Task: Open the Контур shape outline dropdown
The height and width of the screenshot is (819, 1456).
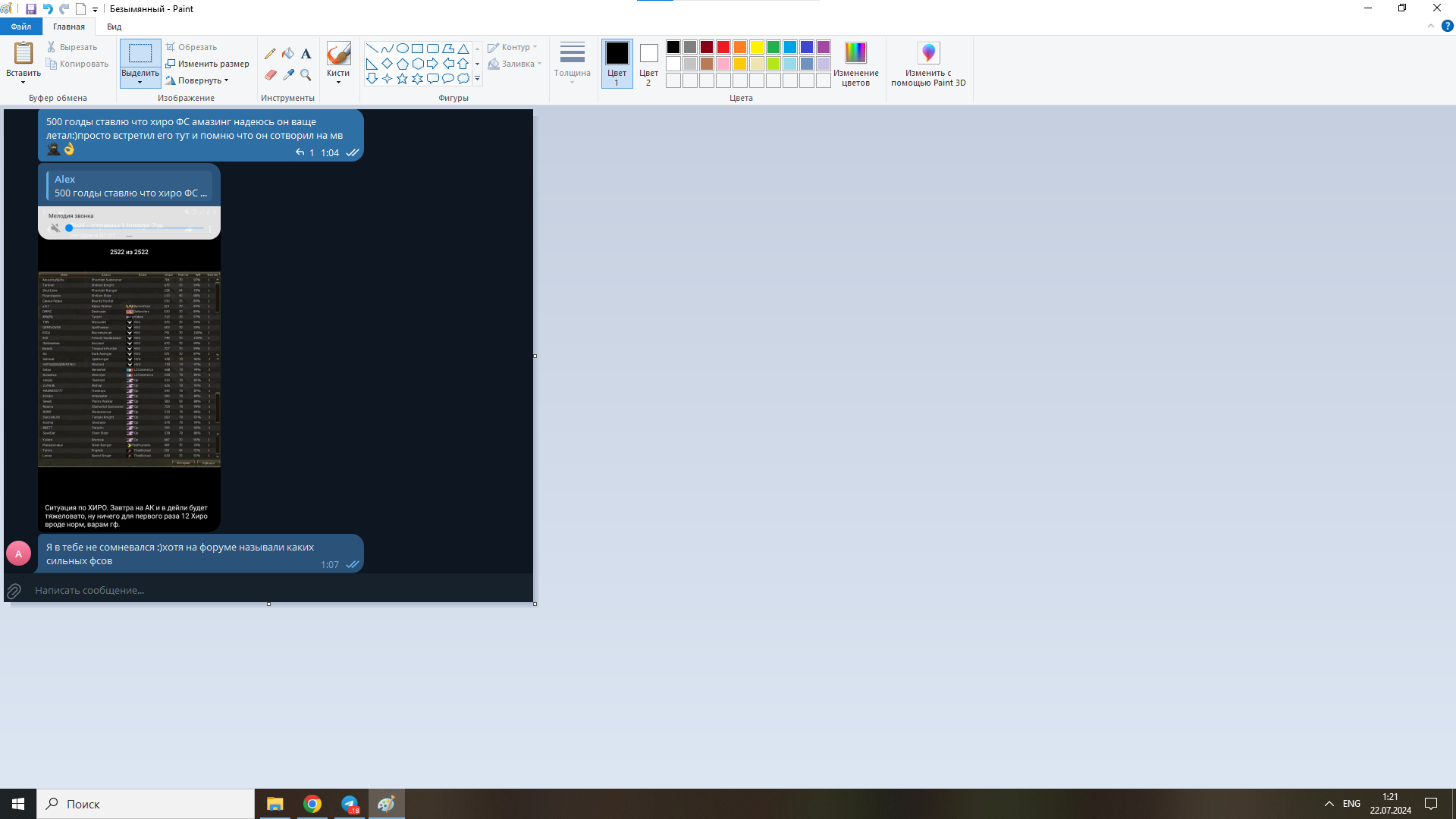Action: [513, 46]
